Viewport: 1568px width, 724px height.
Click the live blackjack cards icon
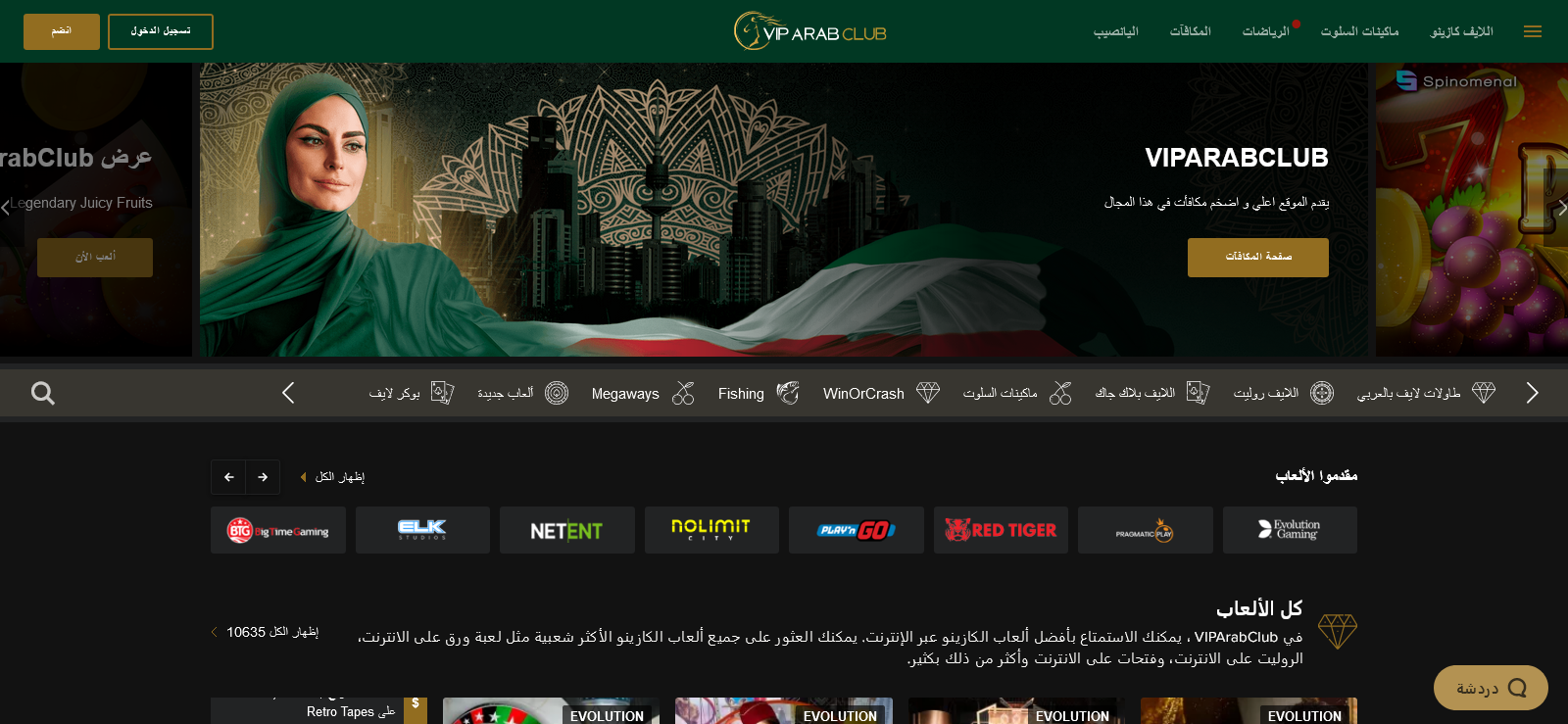tap(1198, 393)
